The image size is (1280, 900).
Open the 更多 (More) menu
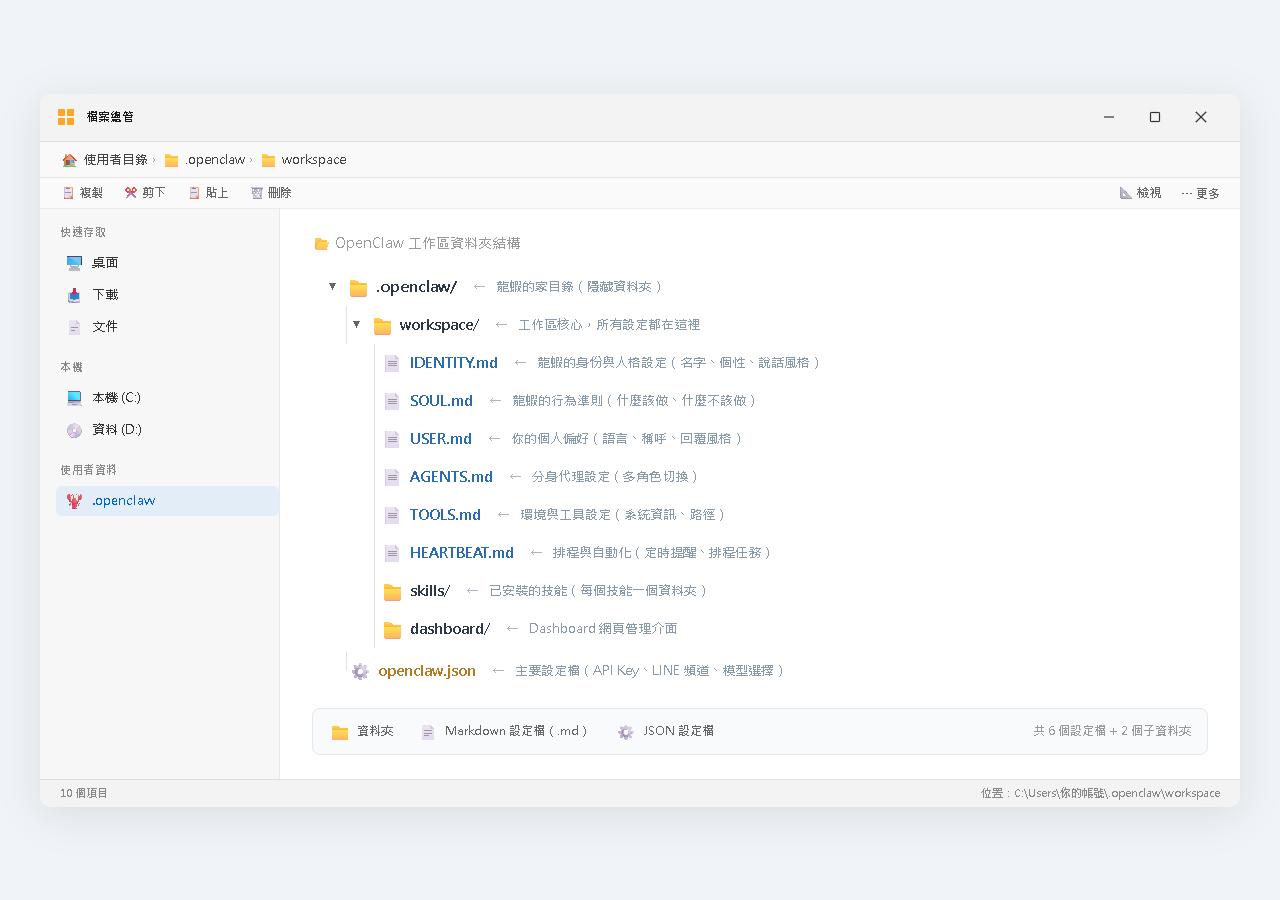[1199, 192]
